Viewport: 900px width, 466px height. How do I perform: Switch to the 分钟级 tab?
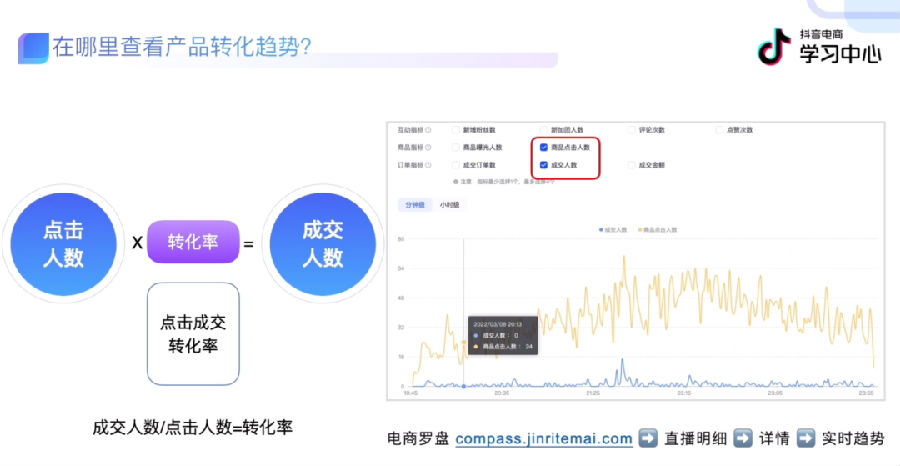[x=413, y=205]
